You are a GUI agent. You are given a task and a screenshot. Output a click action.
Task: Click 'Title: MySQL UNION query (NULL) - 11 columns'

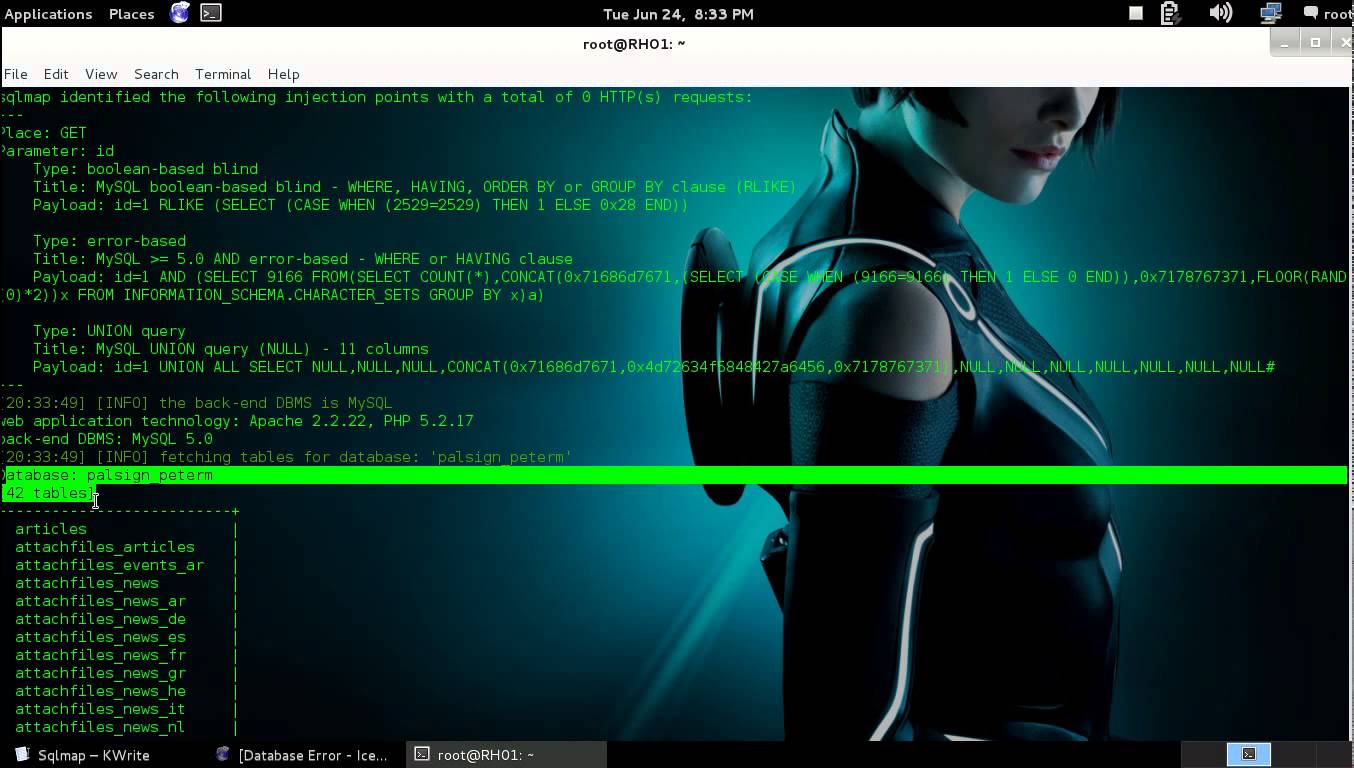[231, 349]
